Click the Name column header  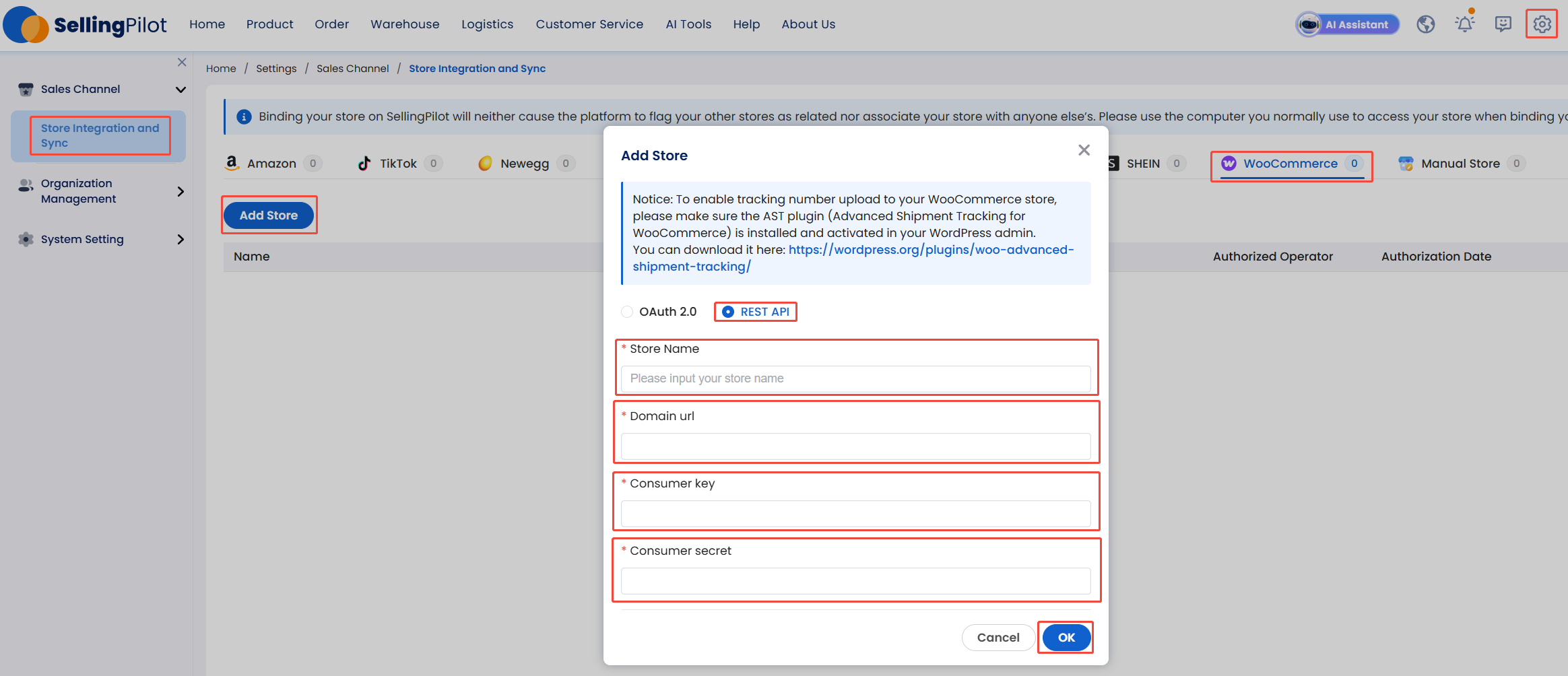coord(252,257)
